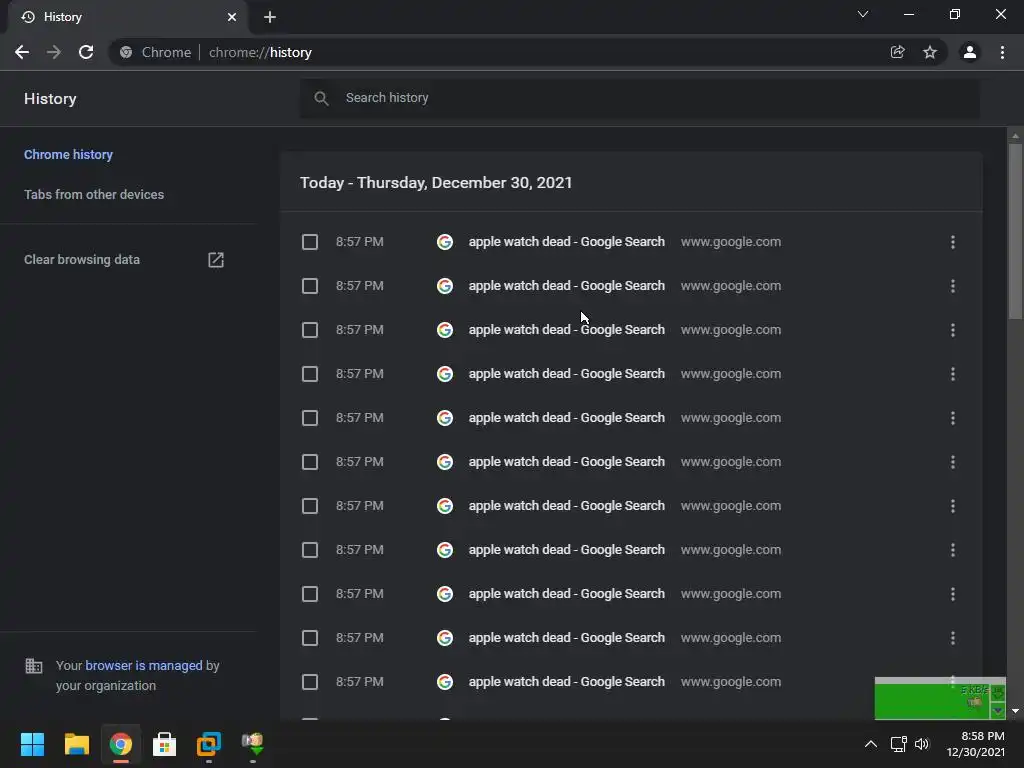Image resolution: width=1024 pixels, height=768 pixels.
Task: Go back using the browser back arrow
Action: 22,52
